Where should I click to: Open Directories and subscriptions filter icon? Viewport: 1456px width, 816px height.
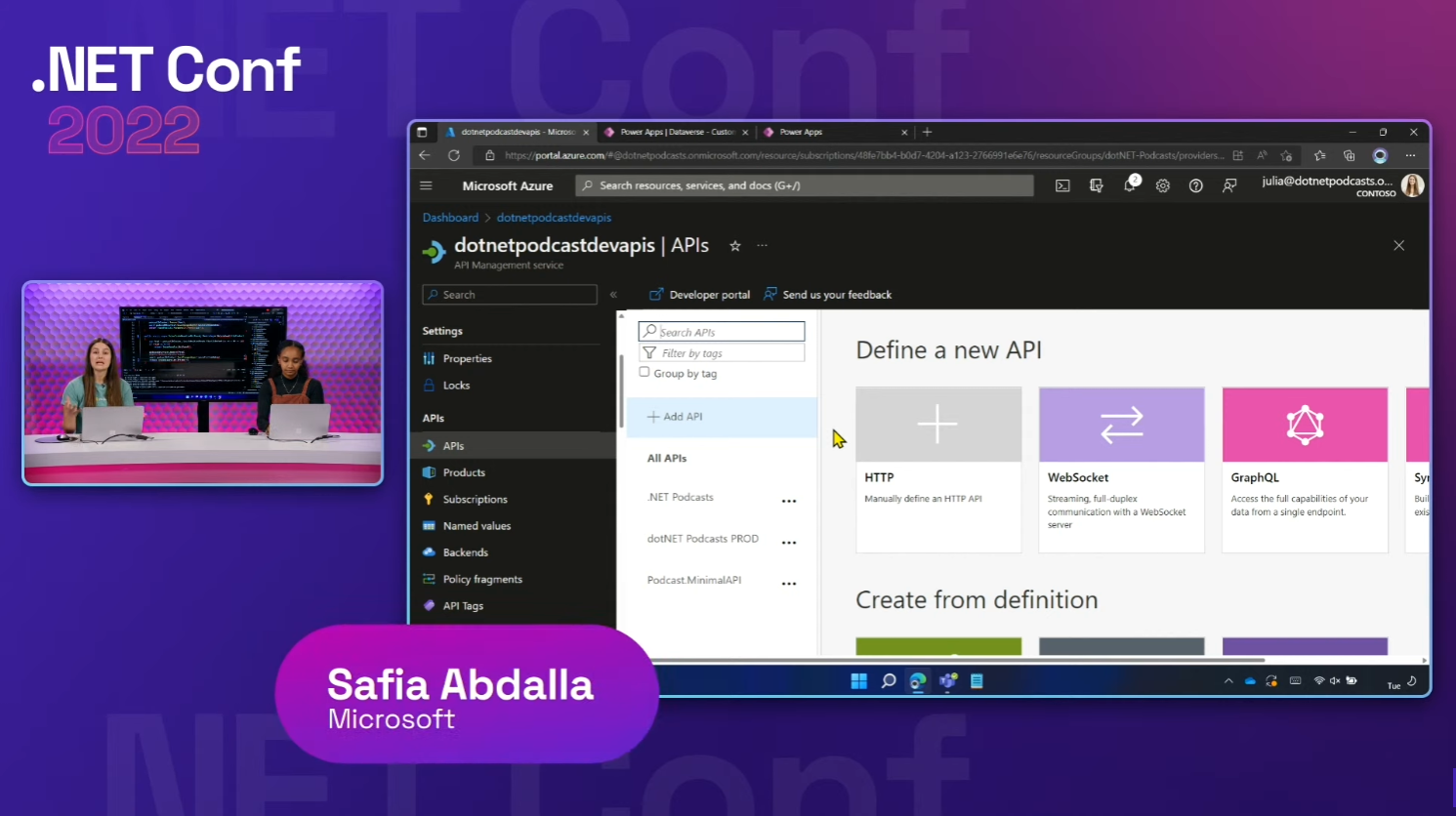[1097, 185]
